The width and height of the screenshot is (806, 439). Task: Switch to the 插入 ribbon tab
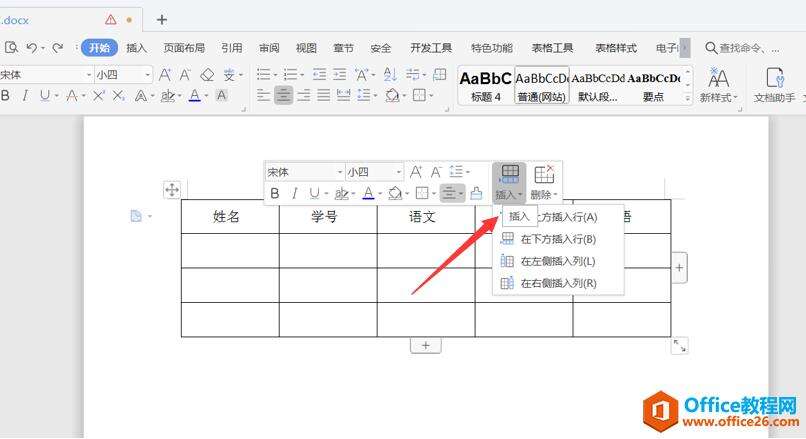tap(137, 48)
